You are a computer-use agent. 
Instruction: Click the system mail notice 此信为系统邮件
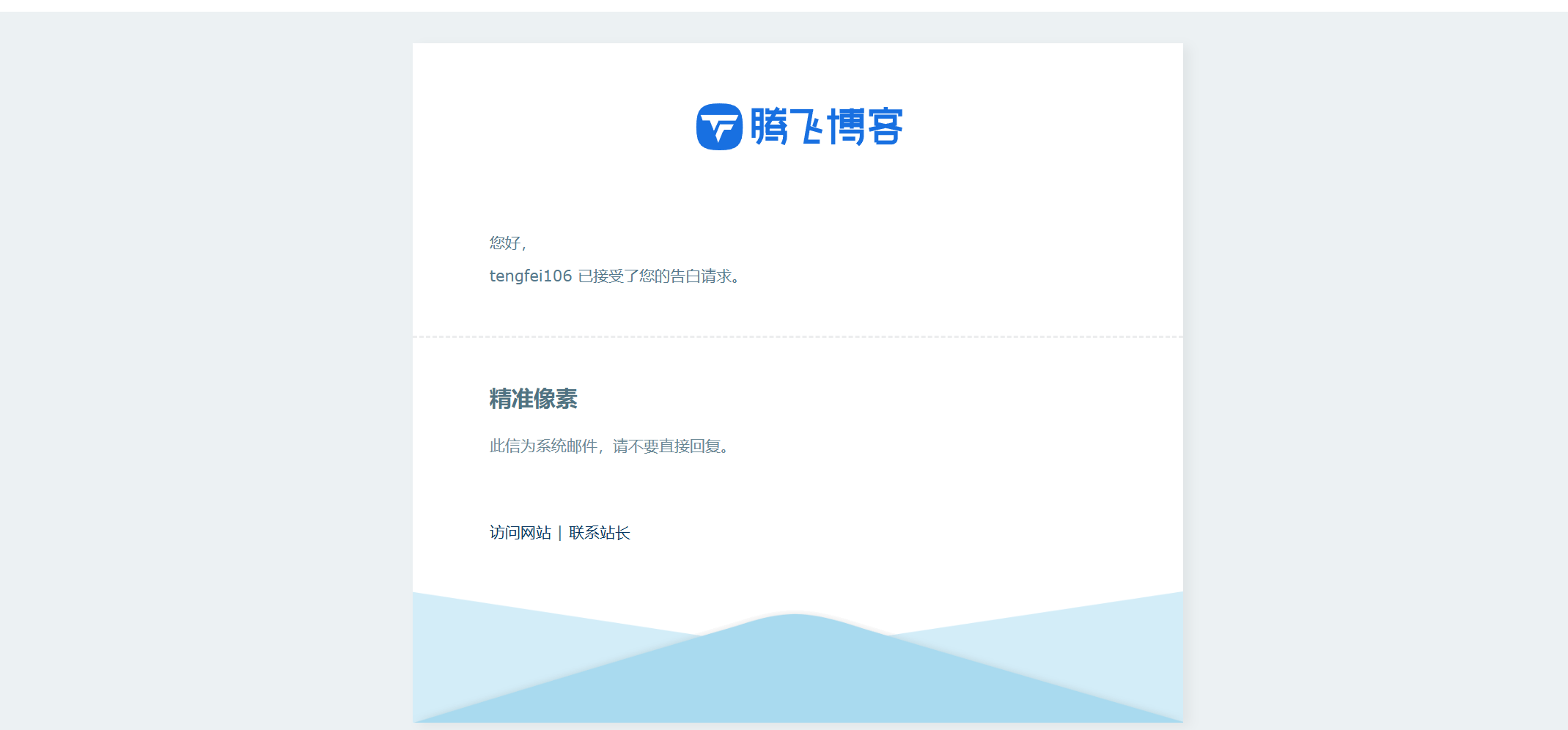pyautogui.click(x=608, y=446)
